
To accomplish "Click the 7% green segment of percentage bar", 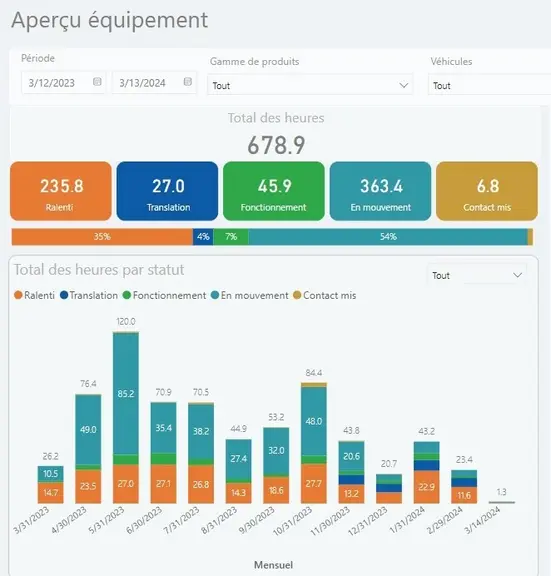I will coord(231,237).
